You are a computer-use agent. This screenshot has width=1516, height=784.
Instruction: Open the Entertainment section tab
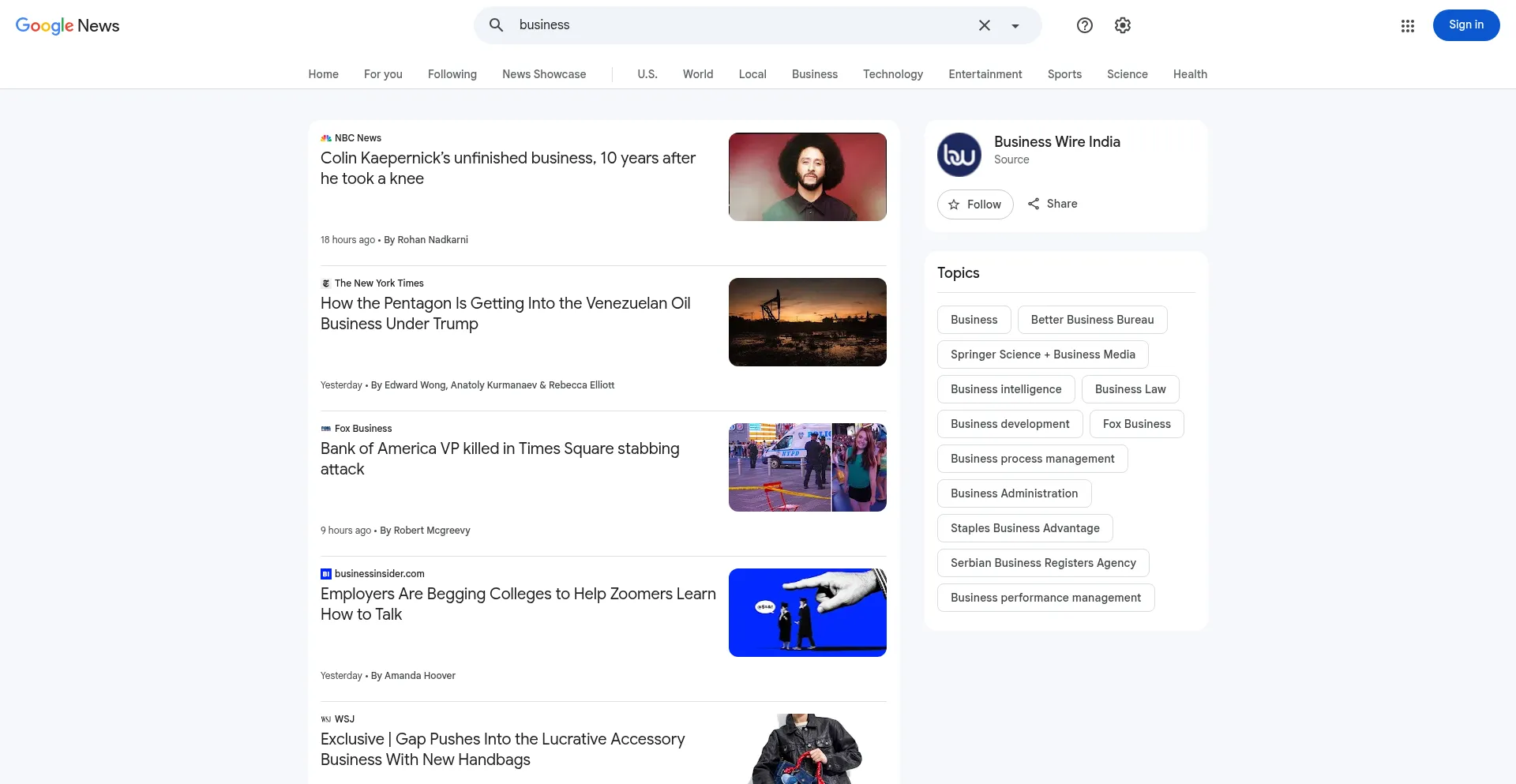coord(985,74)
